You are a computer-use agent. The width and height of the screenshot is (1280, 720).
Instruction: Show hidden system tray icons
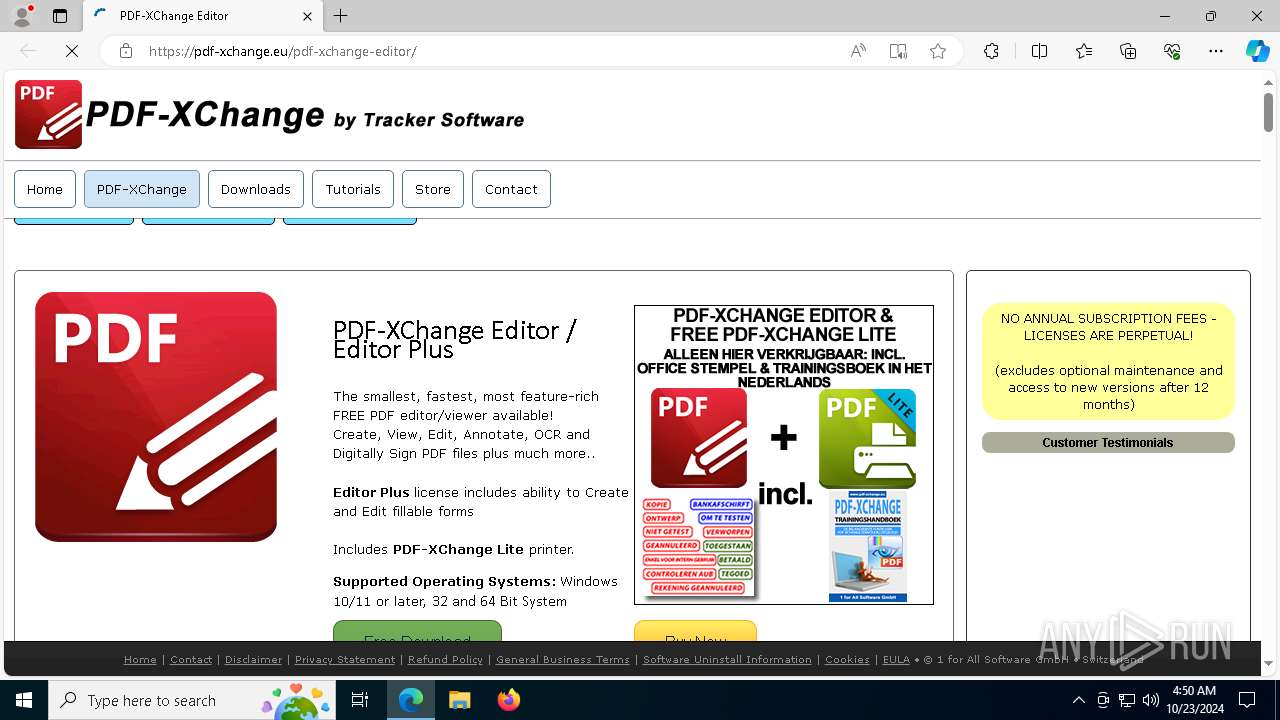click(1078, 700)
